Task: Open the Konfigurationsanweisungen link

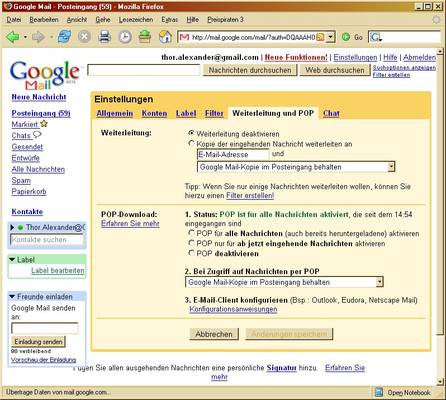Action: pyautogui.click(x=233, y=309)
